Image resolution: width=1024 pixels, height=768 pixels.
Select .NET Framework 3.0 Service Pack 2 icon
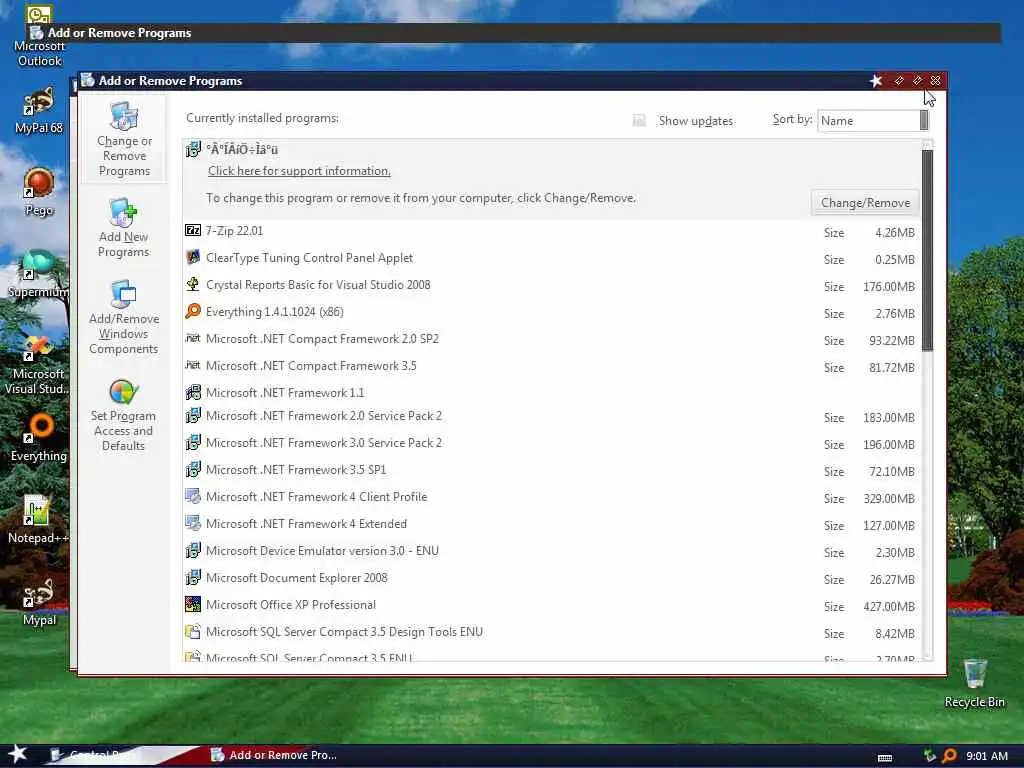[x=193, y=442]
